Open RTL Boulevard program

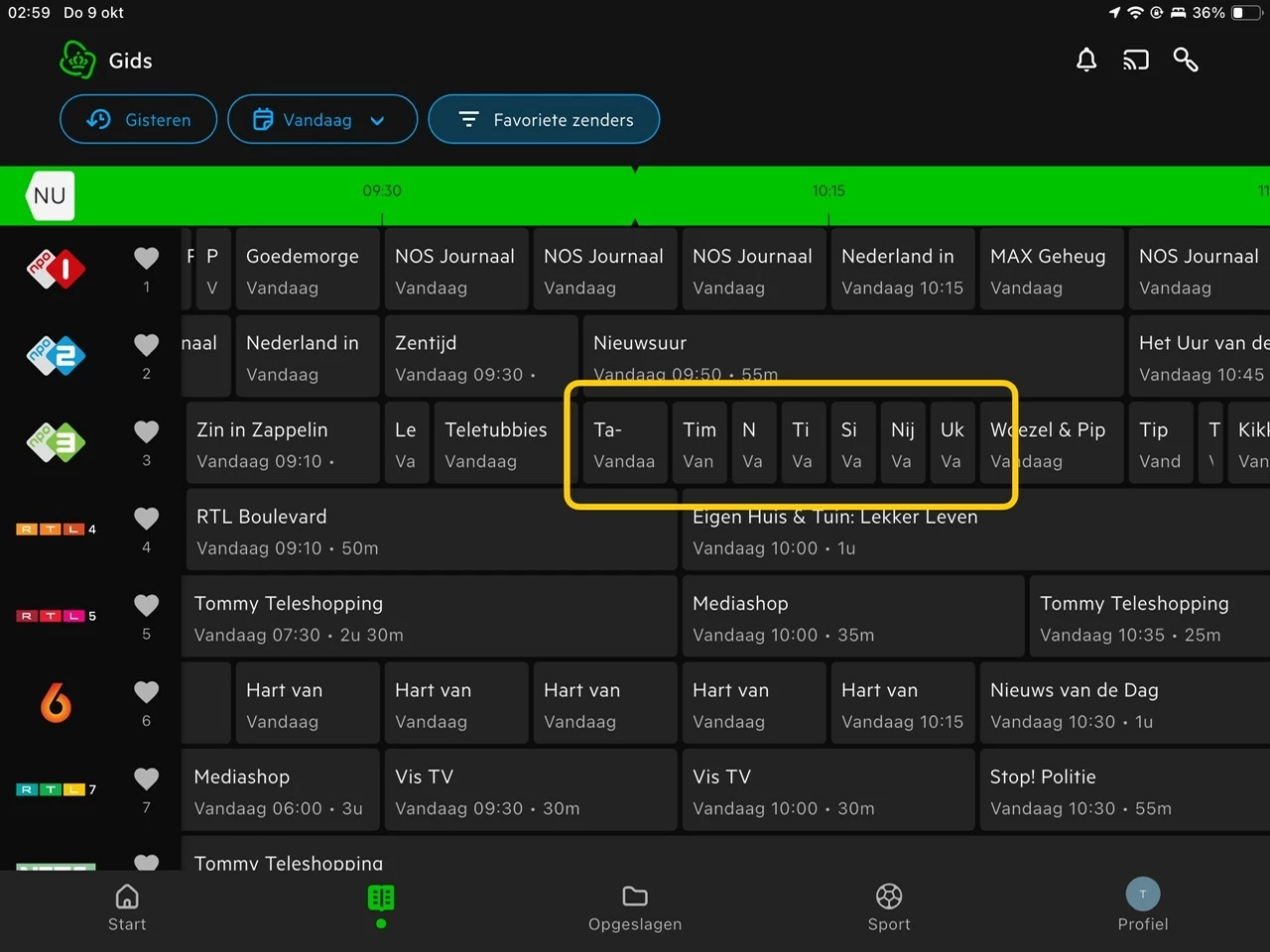(x=432, y=530)
